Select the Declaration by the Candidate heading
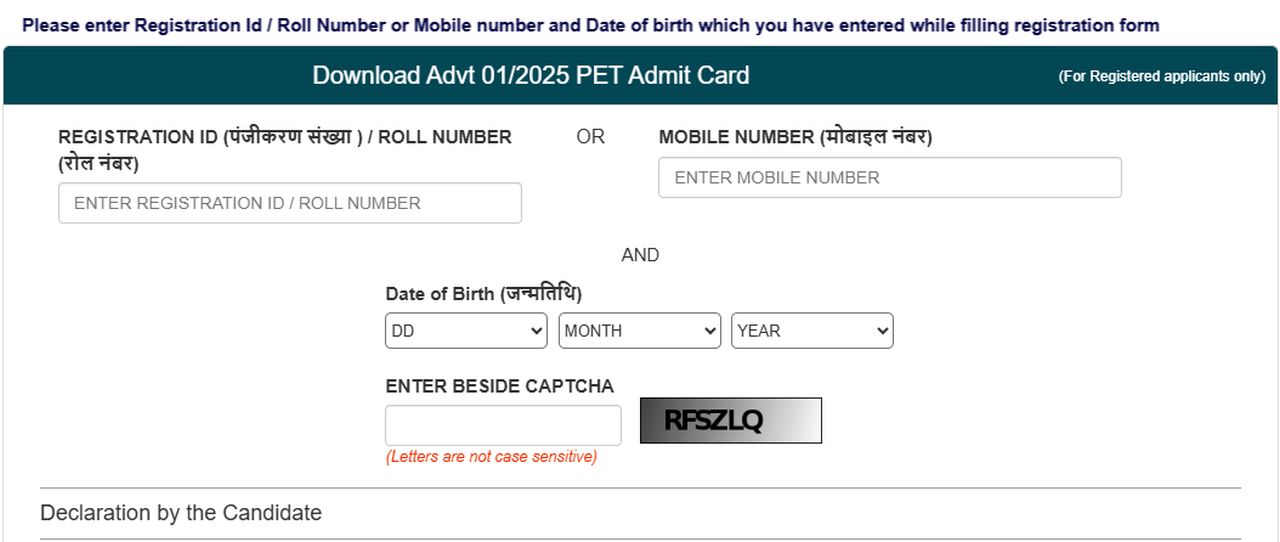This screenshot has width=1280, height=542. pos(181,513)
